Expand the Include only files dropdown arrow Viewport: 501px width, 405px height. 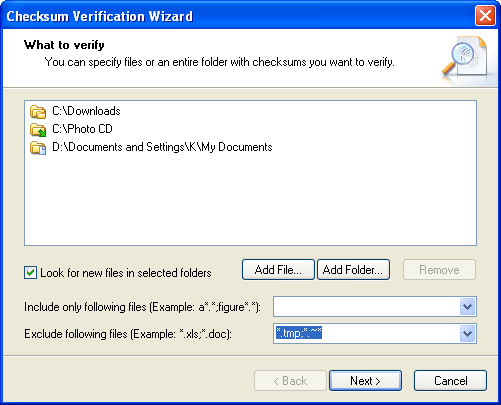467,307
